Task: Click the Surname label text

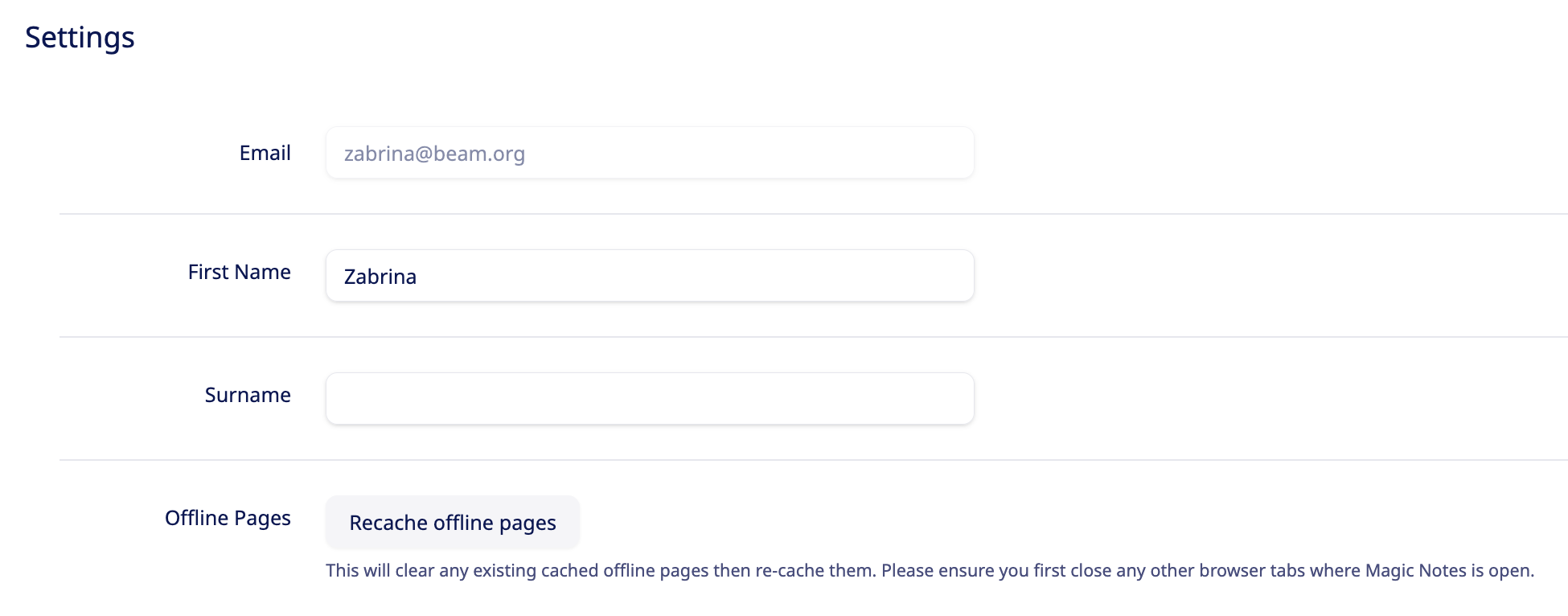Action: (248, 395)
